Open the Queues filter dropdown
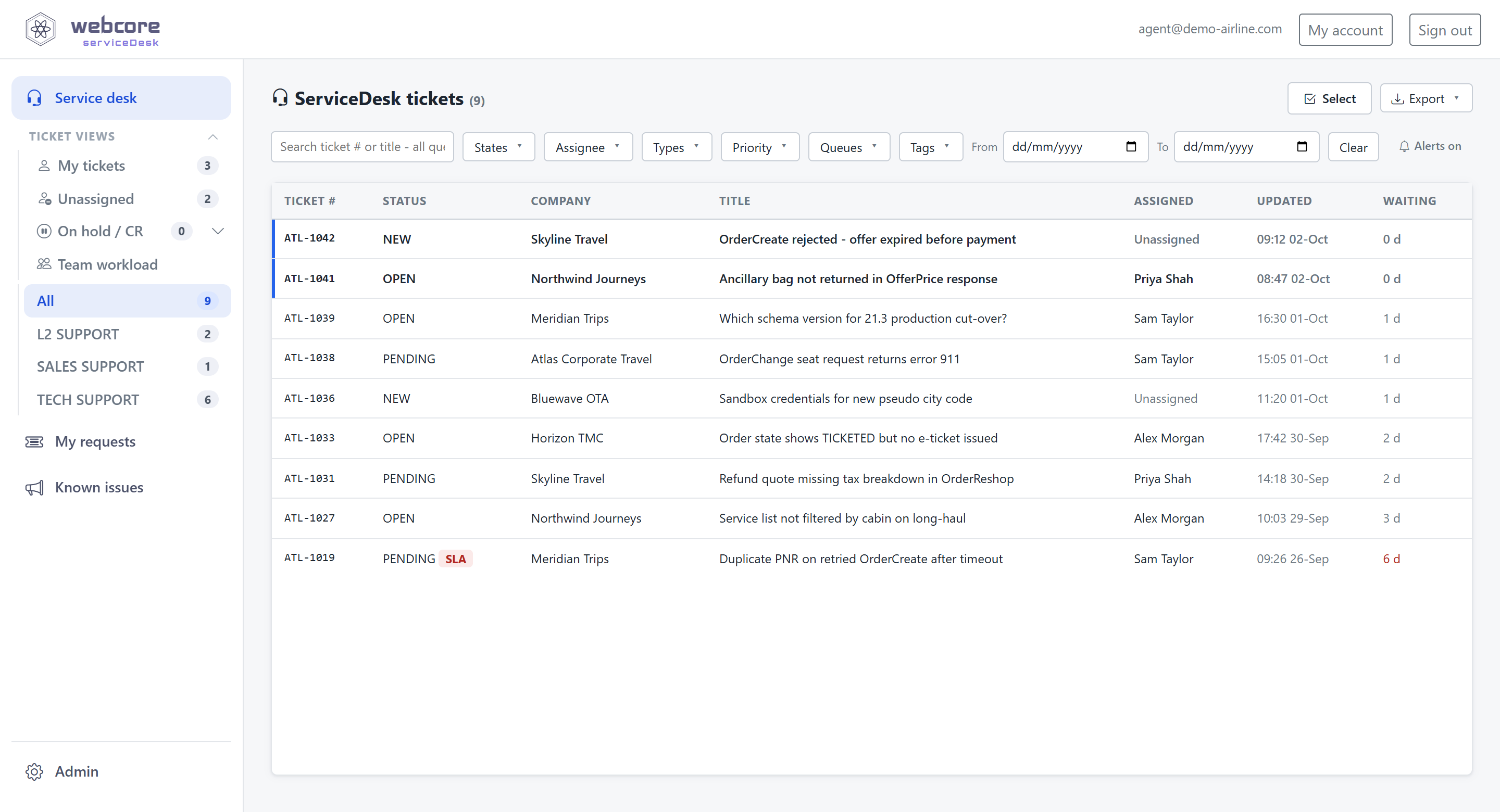This screenshot has height=812, width=1500. 849,147
